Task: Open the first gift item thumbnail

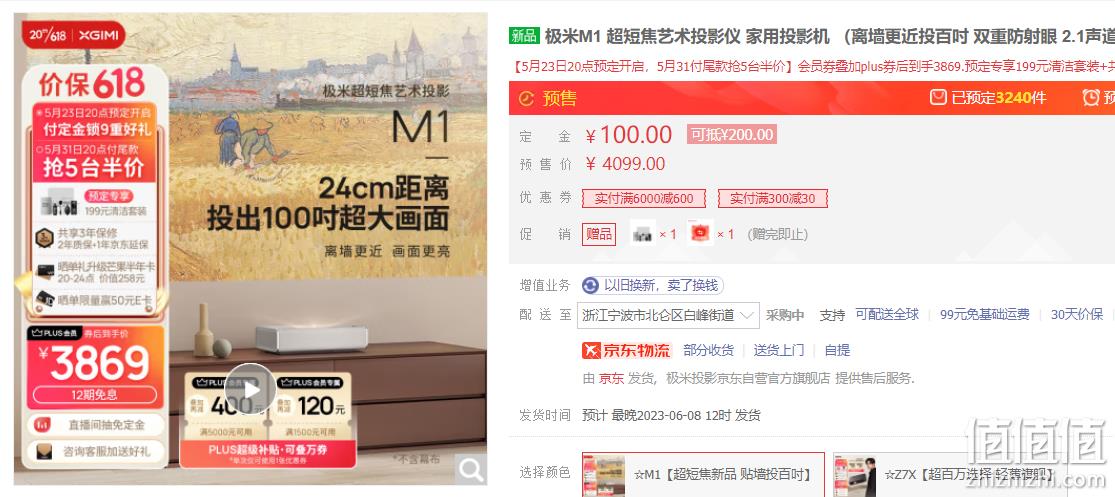Action: pos(643,233)
